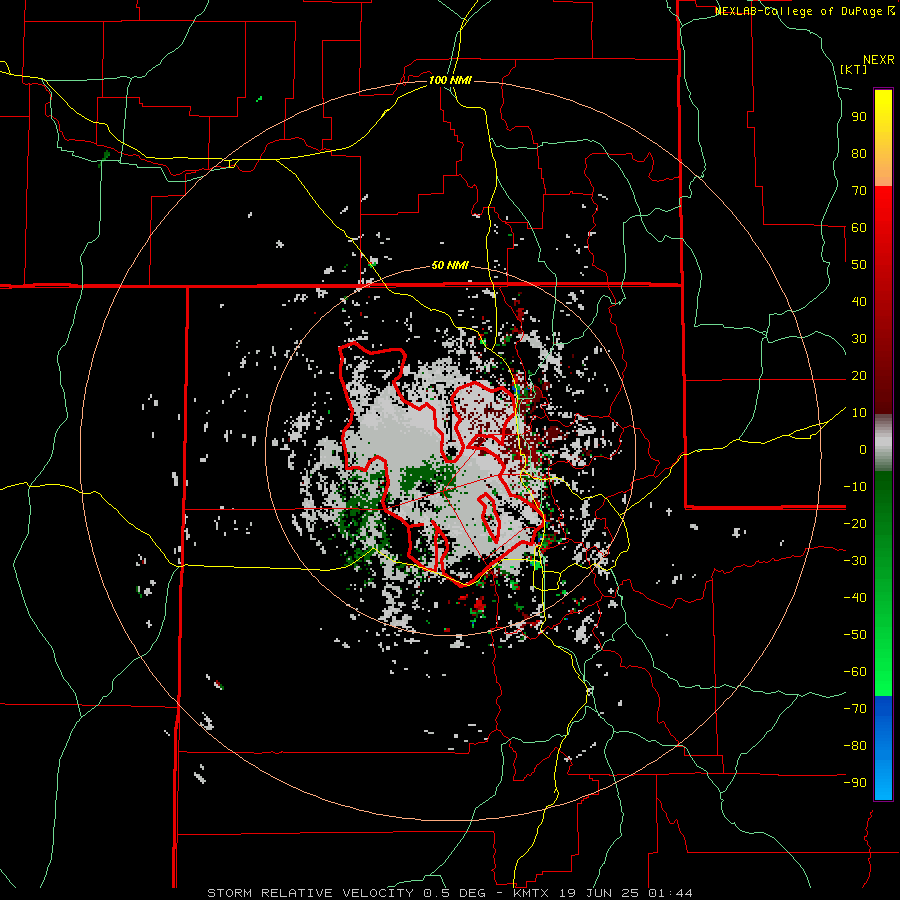The image size is (900, 900).
Task: Click the -10 scale label
Action: pyautogui.click(x=855, y=487)
